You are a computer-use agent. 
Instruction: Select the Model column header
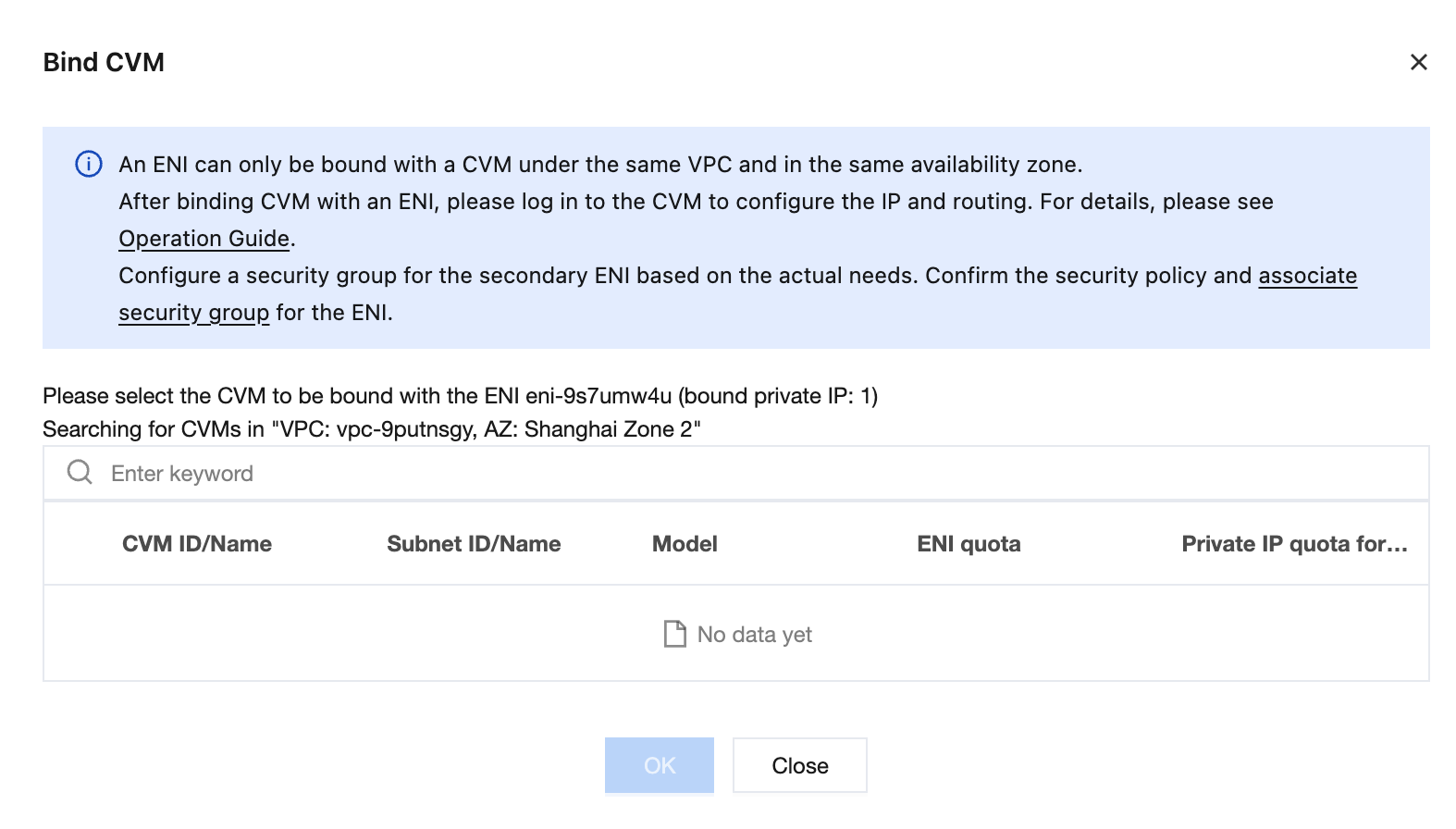(x=685, y=544)
